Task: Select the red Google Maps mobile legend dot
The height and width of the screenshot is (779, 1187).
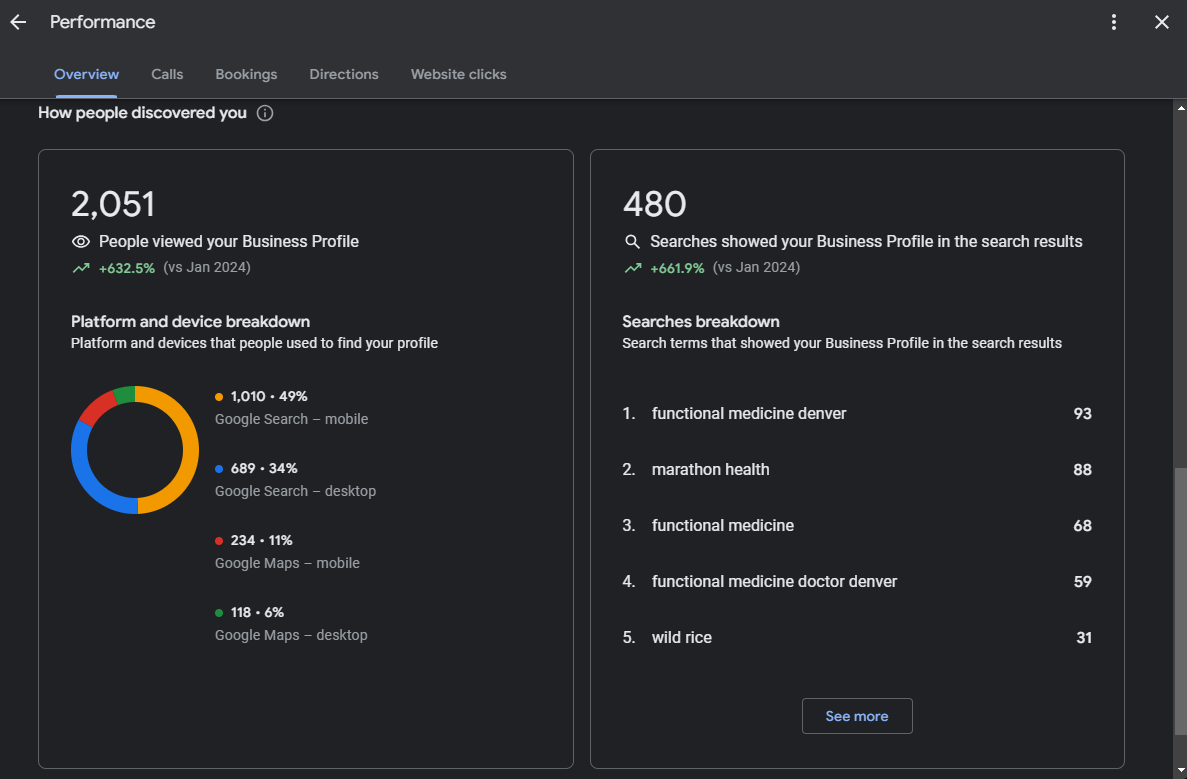Action: coord(219,541)
